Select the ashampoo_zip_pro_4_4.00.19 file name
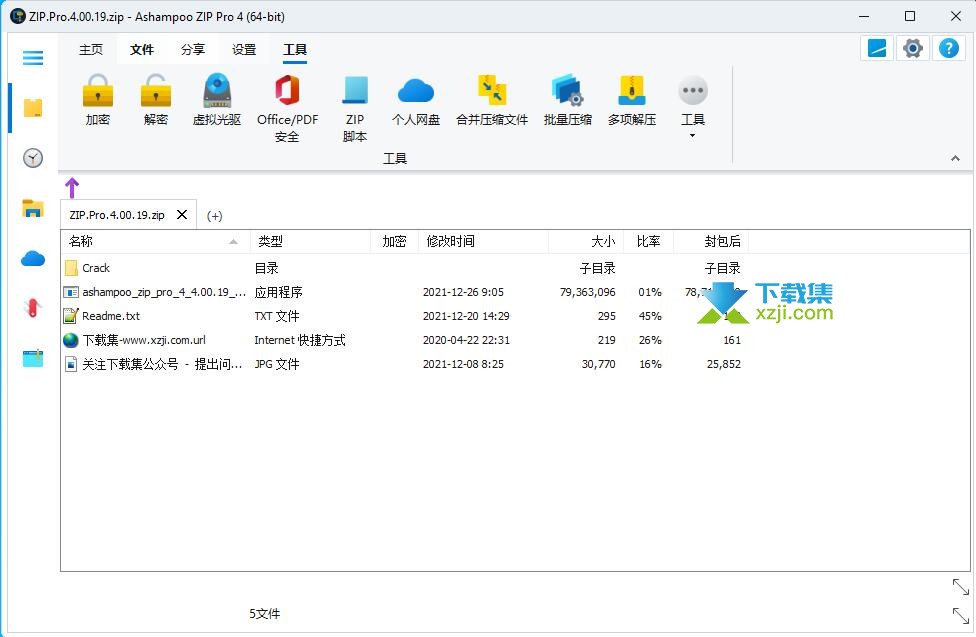 point(164,292)
